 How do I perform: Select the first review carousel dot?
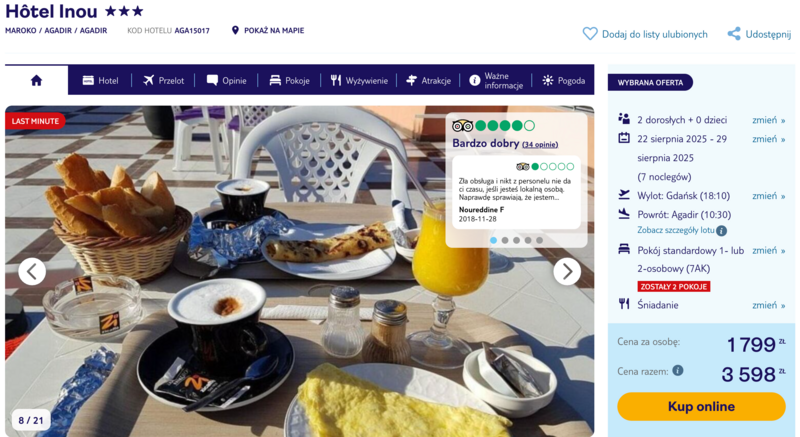click(x=493, y=240)
